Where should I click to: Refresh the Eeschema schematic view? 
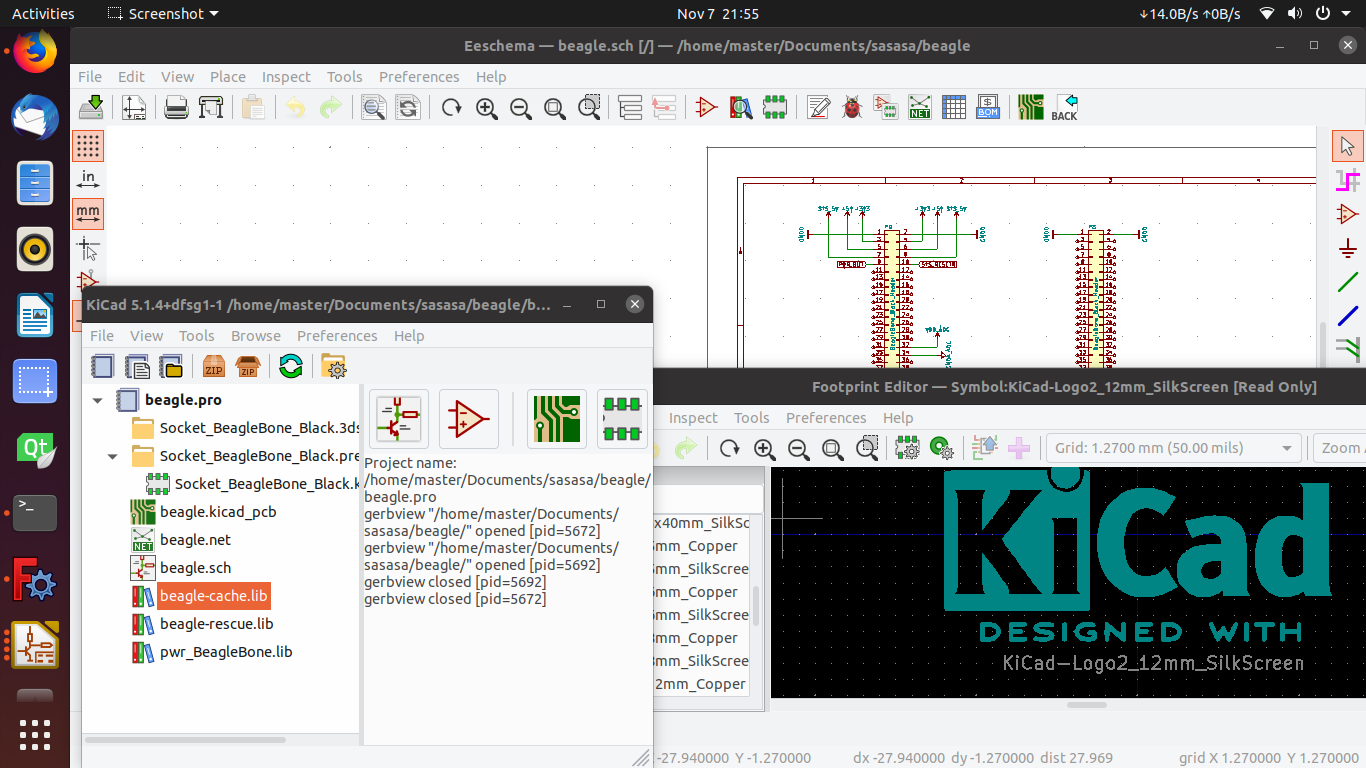click(x=452, y=107)
